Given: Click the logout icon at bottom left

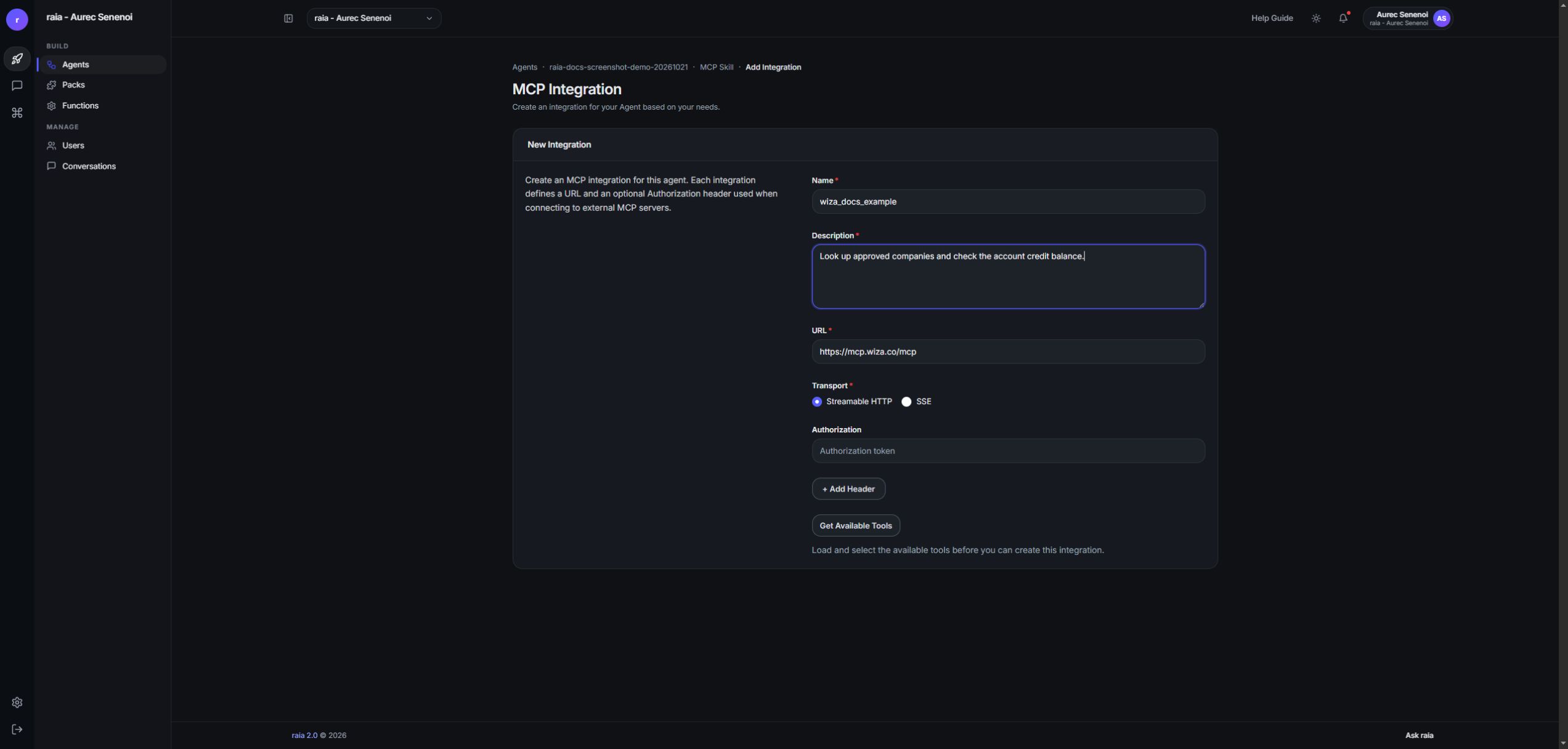Looking at the screenshot, I should pyautogui.click(x=17, y=729).
